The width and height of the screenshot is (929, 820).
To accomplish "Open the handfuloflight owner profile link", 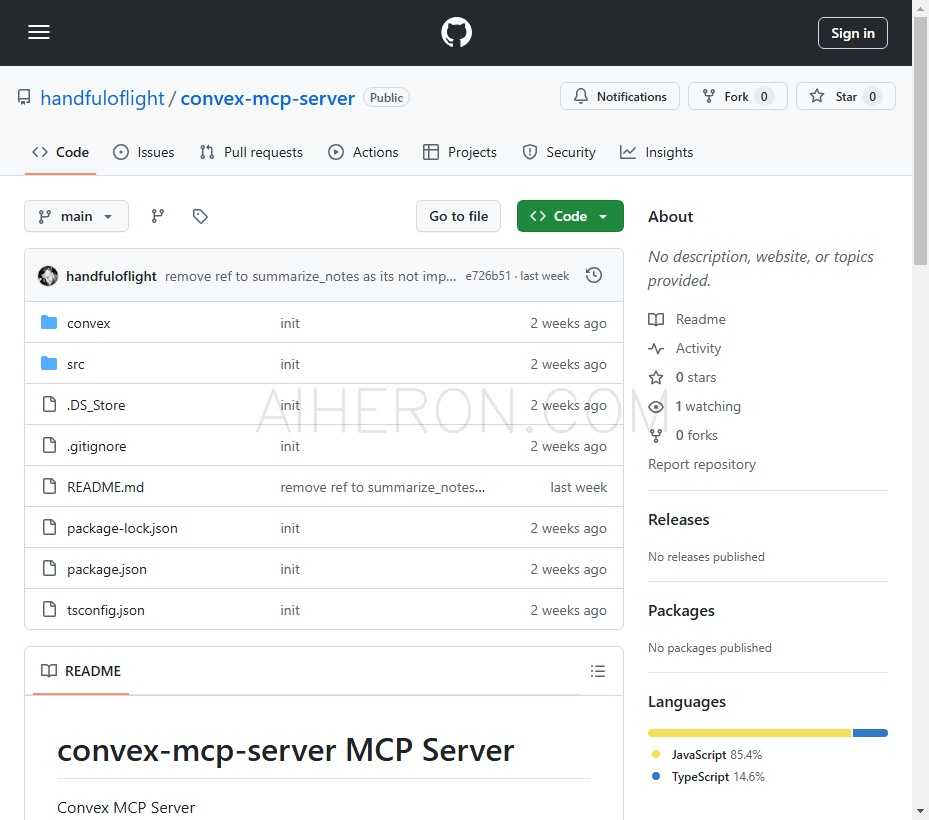I will (102, 98).
